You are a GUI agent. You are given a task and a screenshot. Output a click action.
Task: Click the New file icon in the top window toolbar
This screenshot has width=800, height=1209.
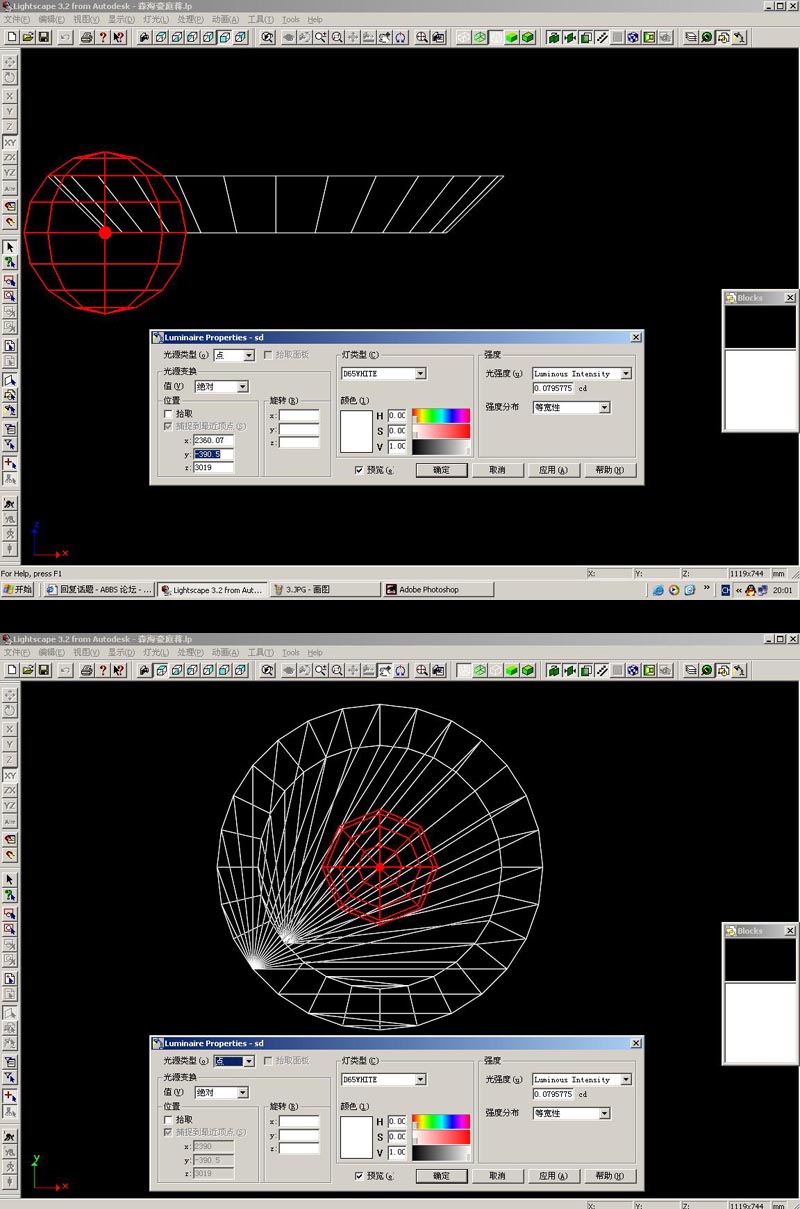(12, 37)
